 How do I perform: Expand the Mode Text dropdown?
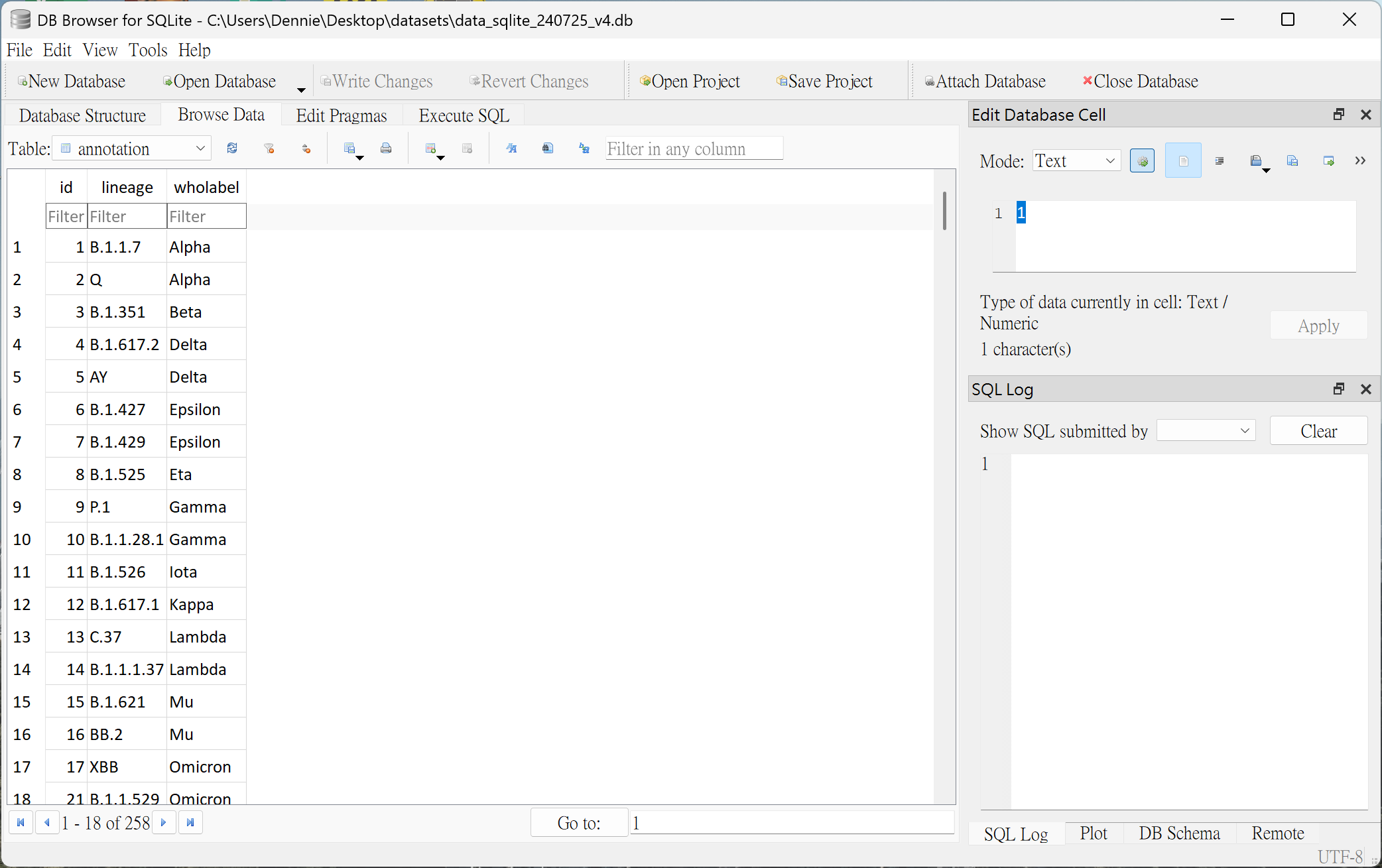(x=1076, y=161)
